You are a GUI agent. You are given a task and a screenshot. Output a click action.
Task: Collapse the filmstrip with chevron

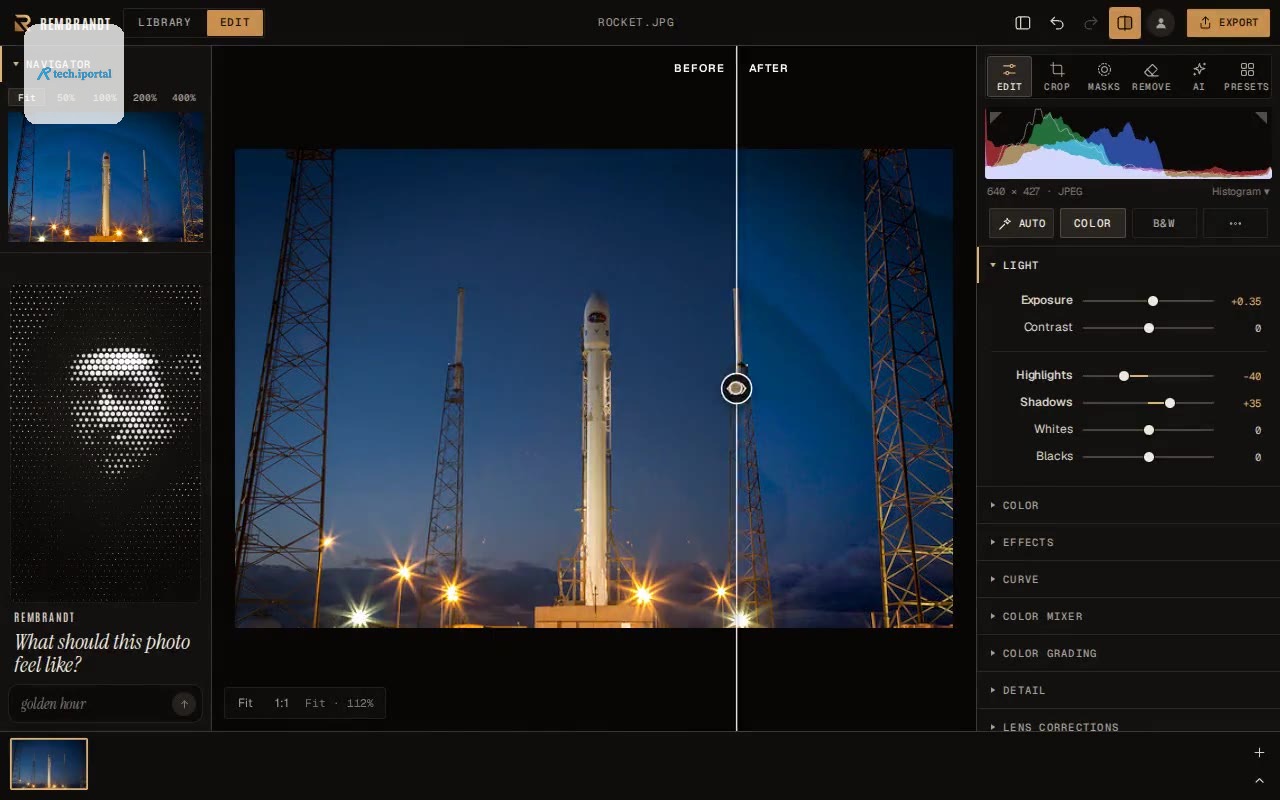pos(1259,780)
